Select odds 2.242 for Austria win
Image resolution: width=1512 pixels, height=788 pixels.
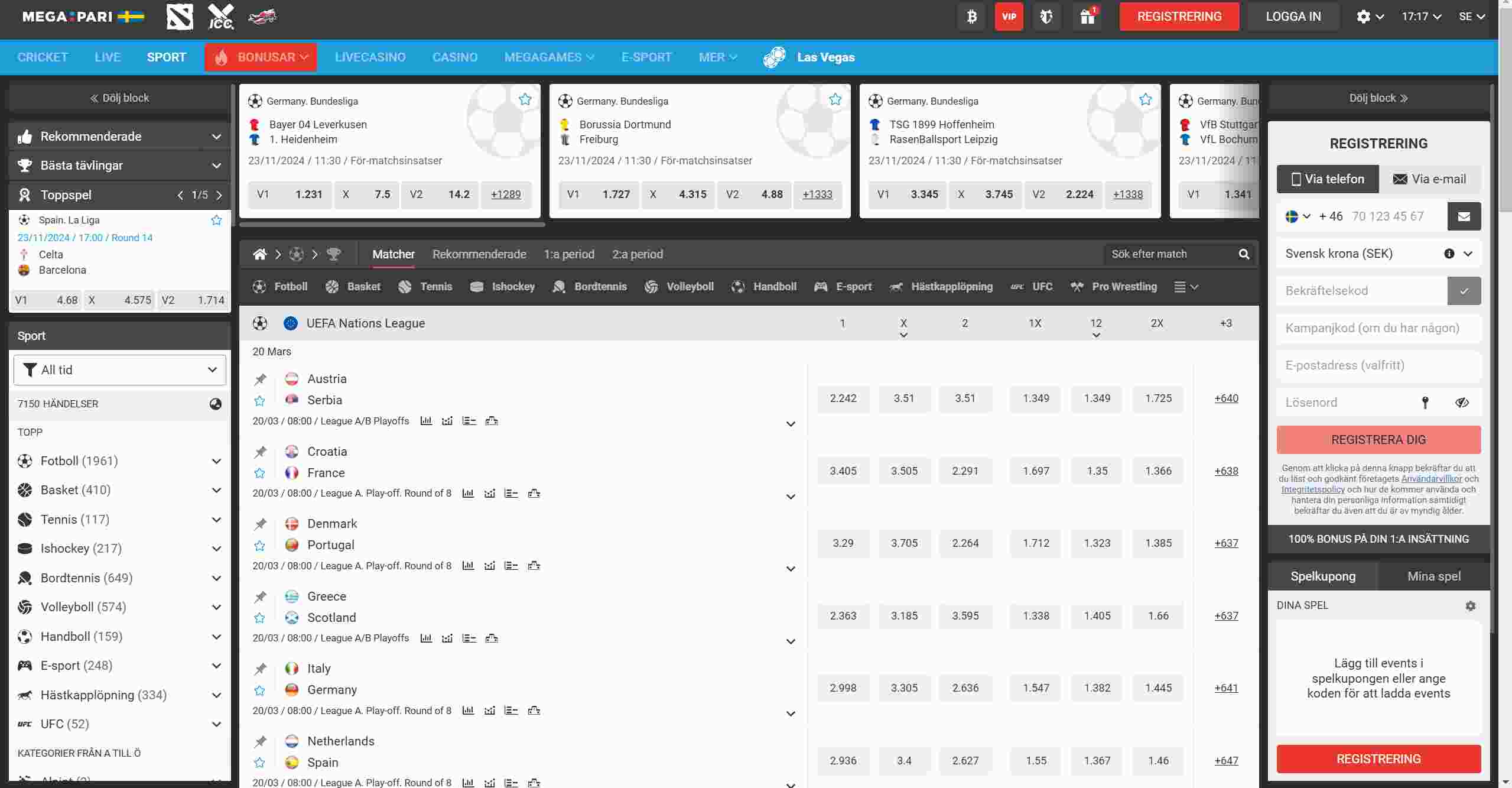pos(843,398)
